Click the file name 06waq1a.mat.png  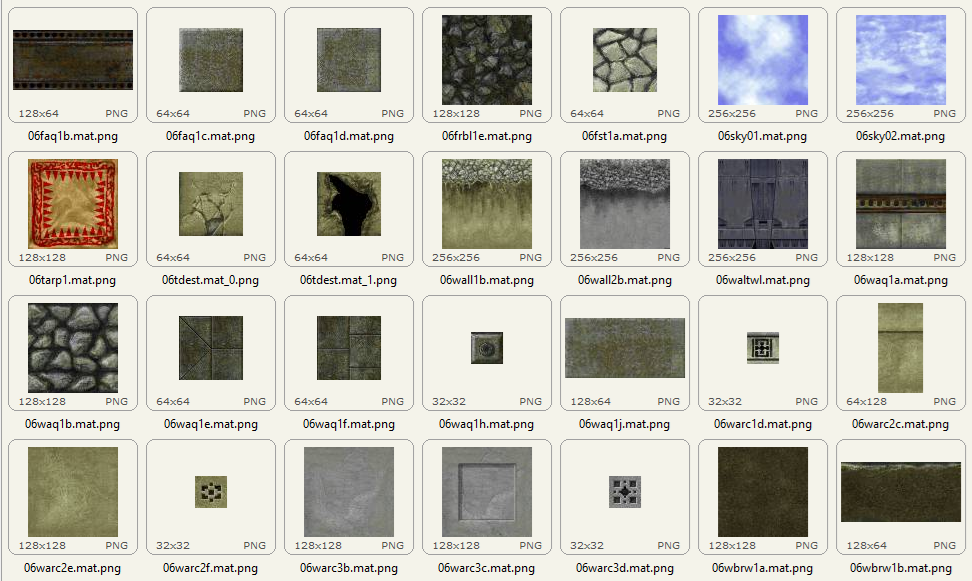pyautogui.click(x=901, y=280)
